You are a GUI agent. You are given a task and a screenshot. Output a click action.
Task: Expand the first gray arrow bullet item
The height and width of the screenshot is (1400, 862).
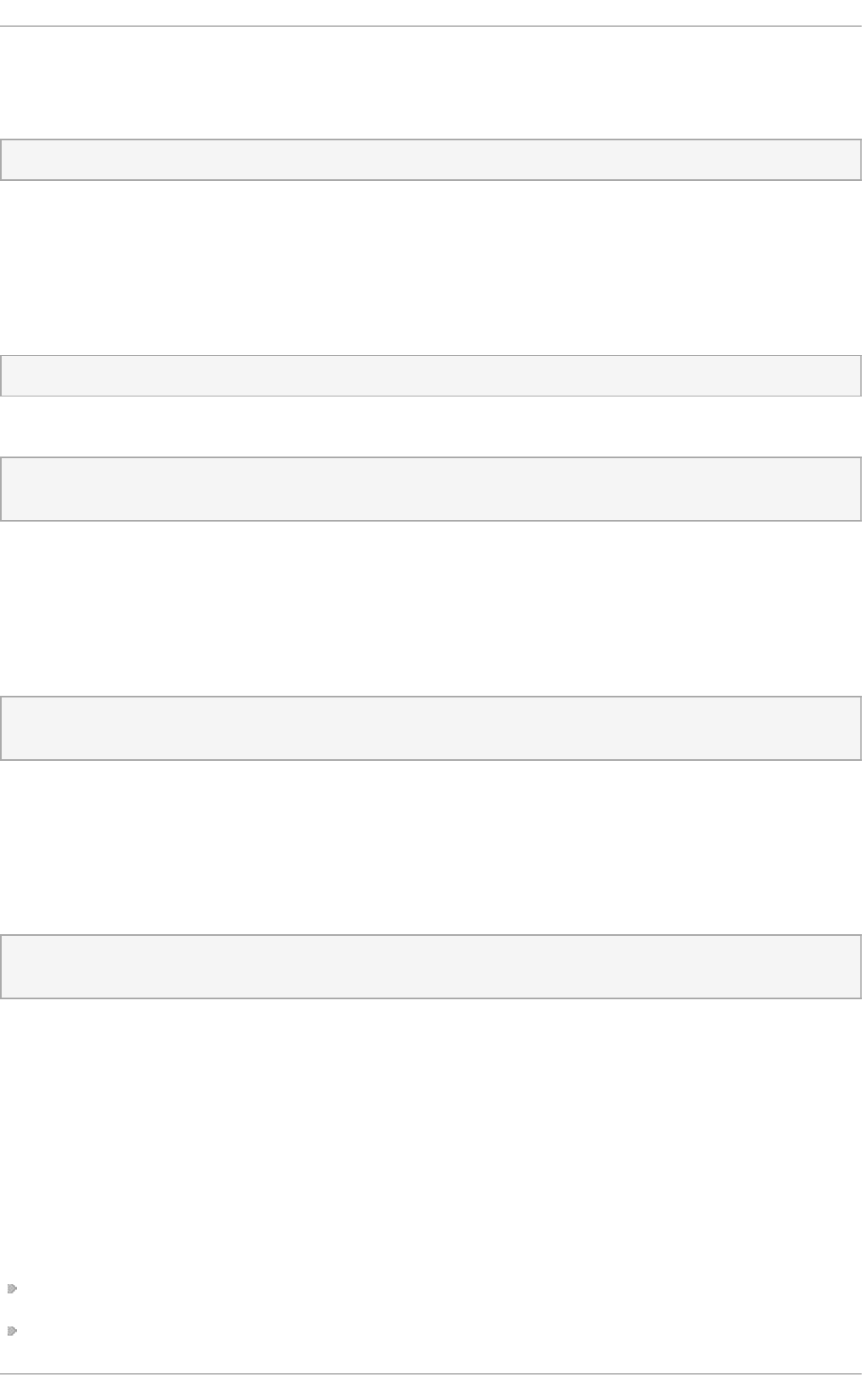[x=12, y=1289]
